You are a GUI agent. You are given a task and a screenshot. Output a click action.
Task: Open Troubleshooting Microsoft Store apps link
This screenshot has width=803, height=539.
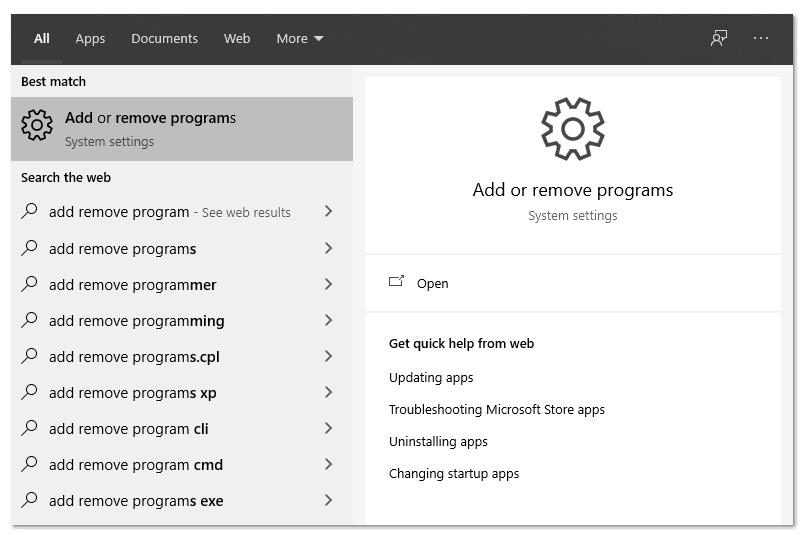tap(496, 409)
